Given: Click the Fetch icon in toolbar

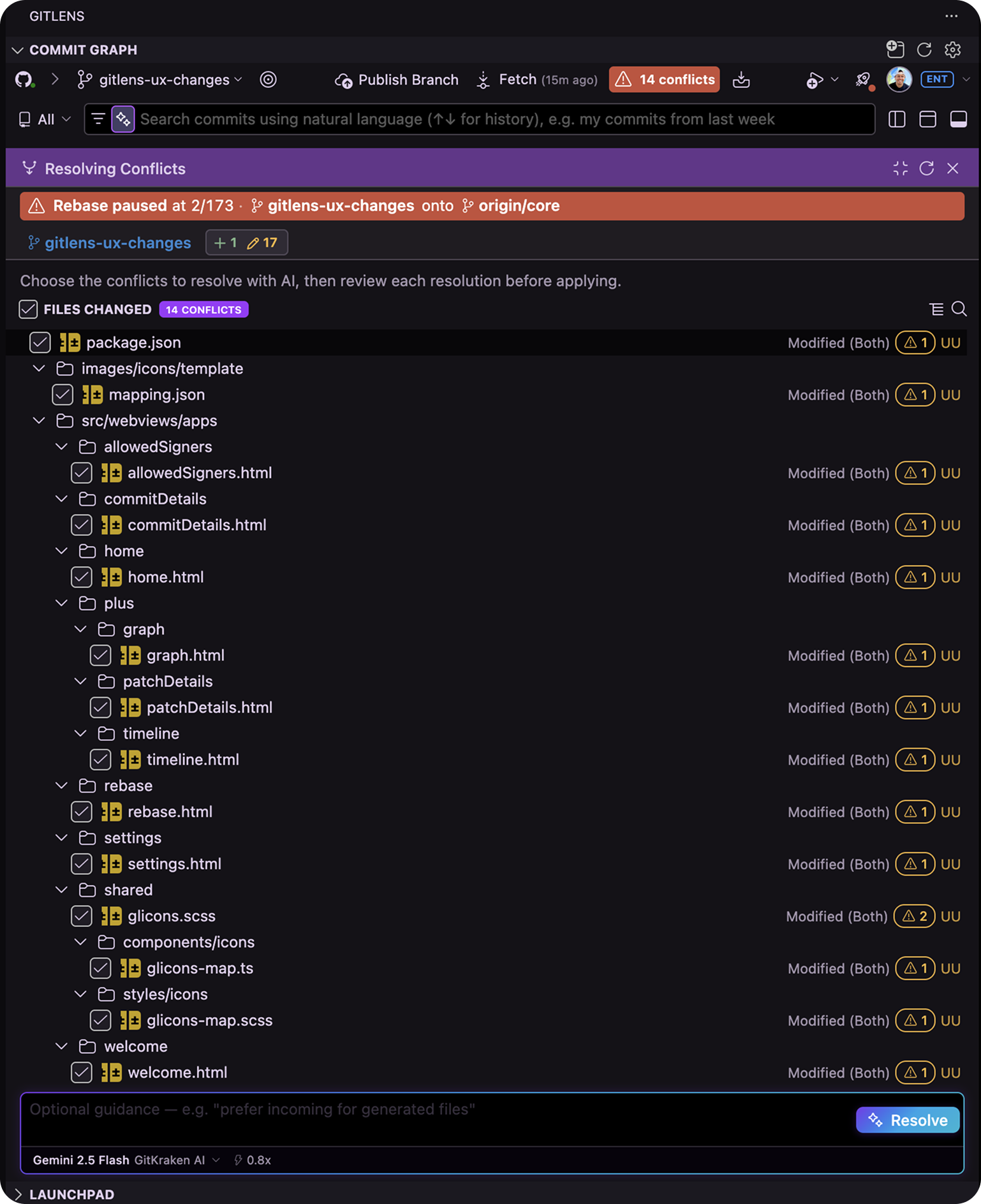Looking at the screenshot, I should [x=483, y=80].
